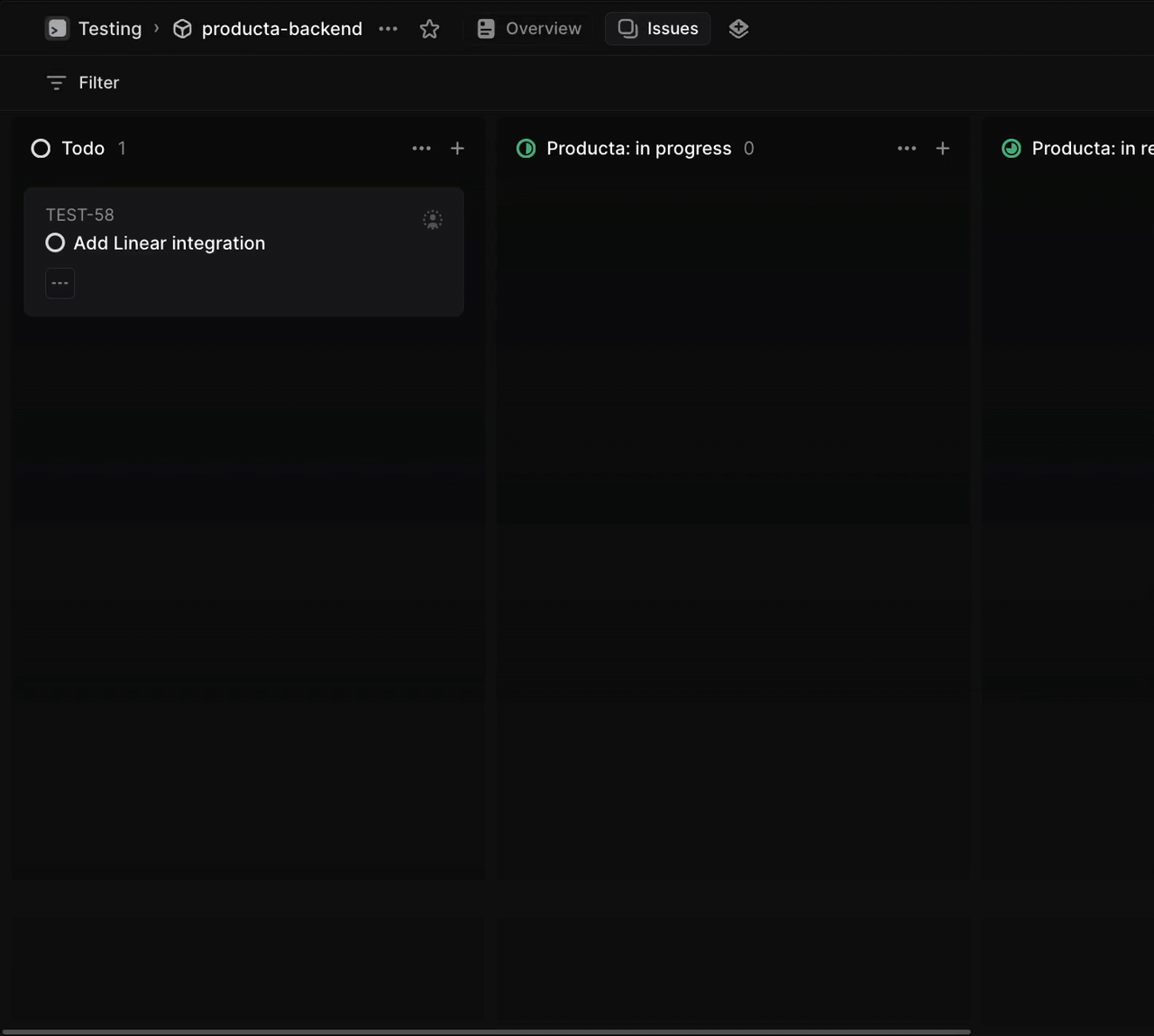1154x1036 pixels.
Task: Add issue to Producta: in progress column
Action: (x=942, y=149)
